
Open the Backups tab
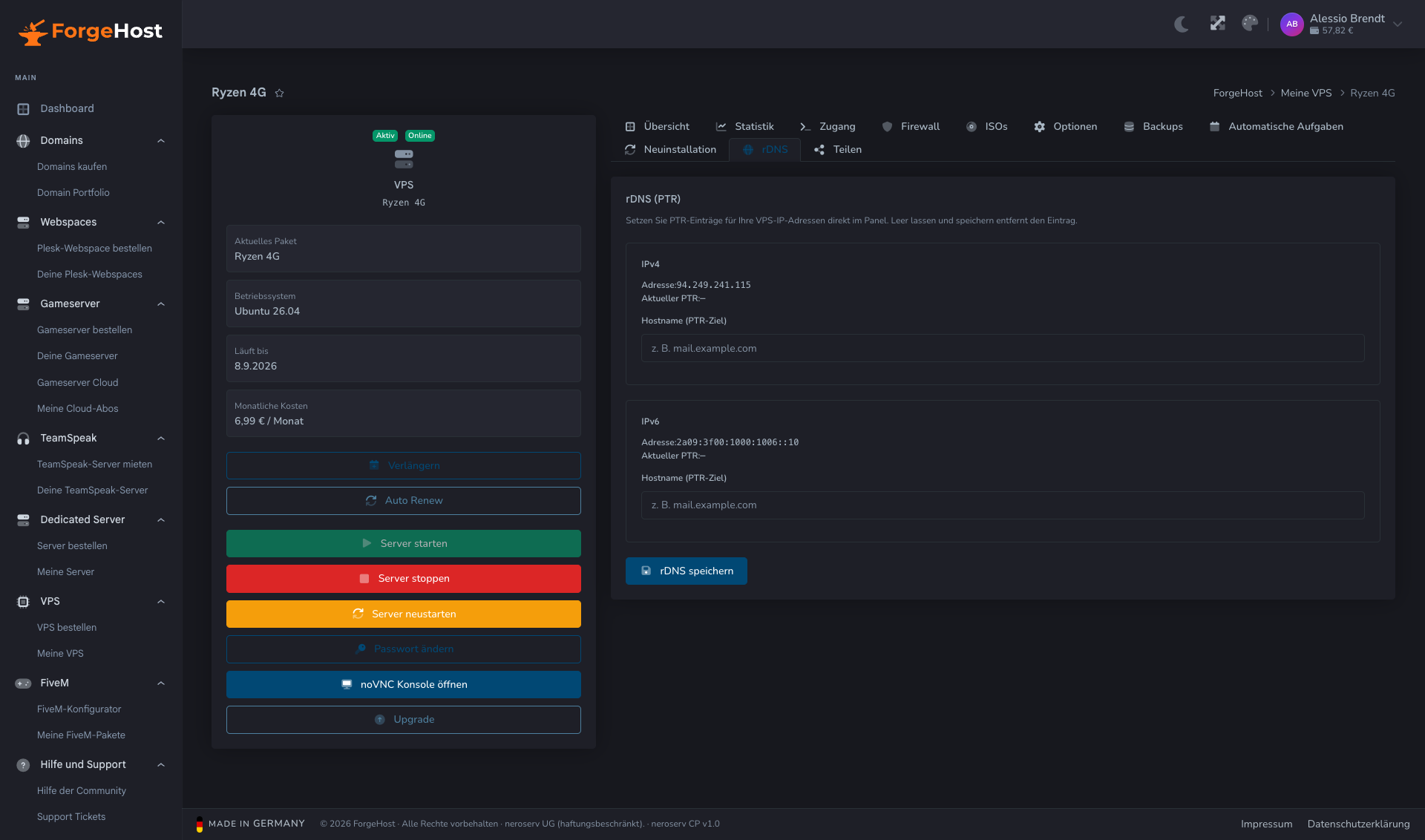tap(1153, 127)
